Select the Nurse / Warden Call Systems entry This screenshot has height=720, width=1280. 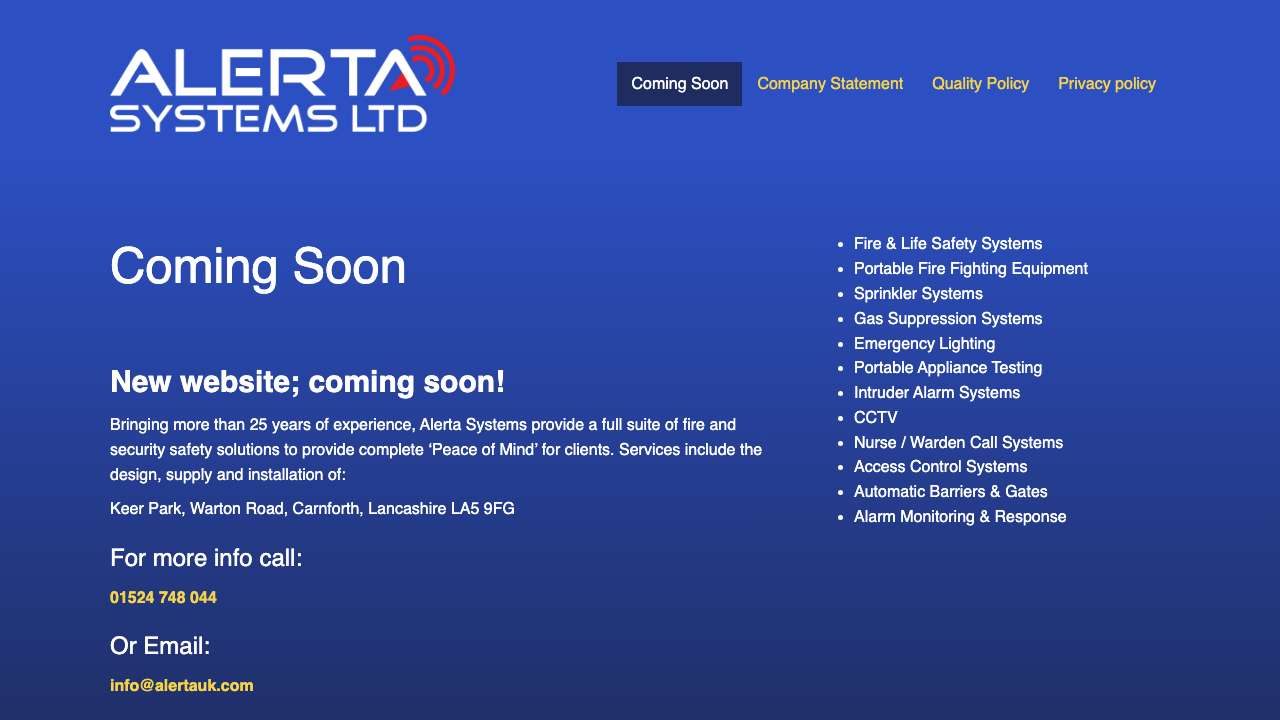point(958,442)
